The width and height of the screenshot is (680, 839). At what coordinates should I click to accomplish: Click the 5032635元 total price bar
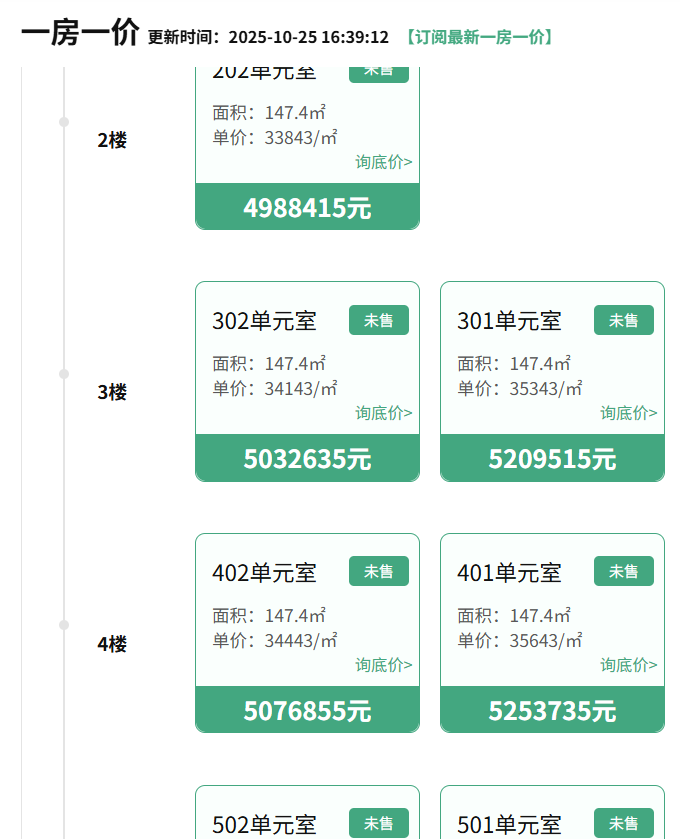click(x=307, y=459)
